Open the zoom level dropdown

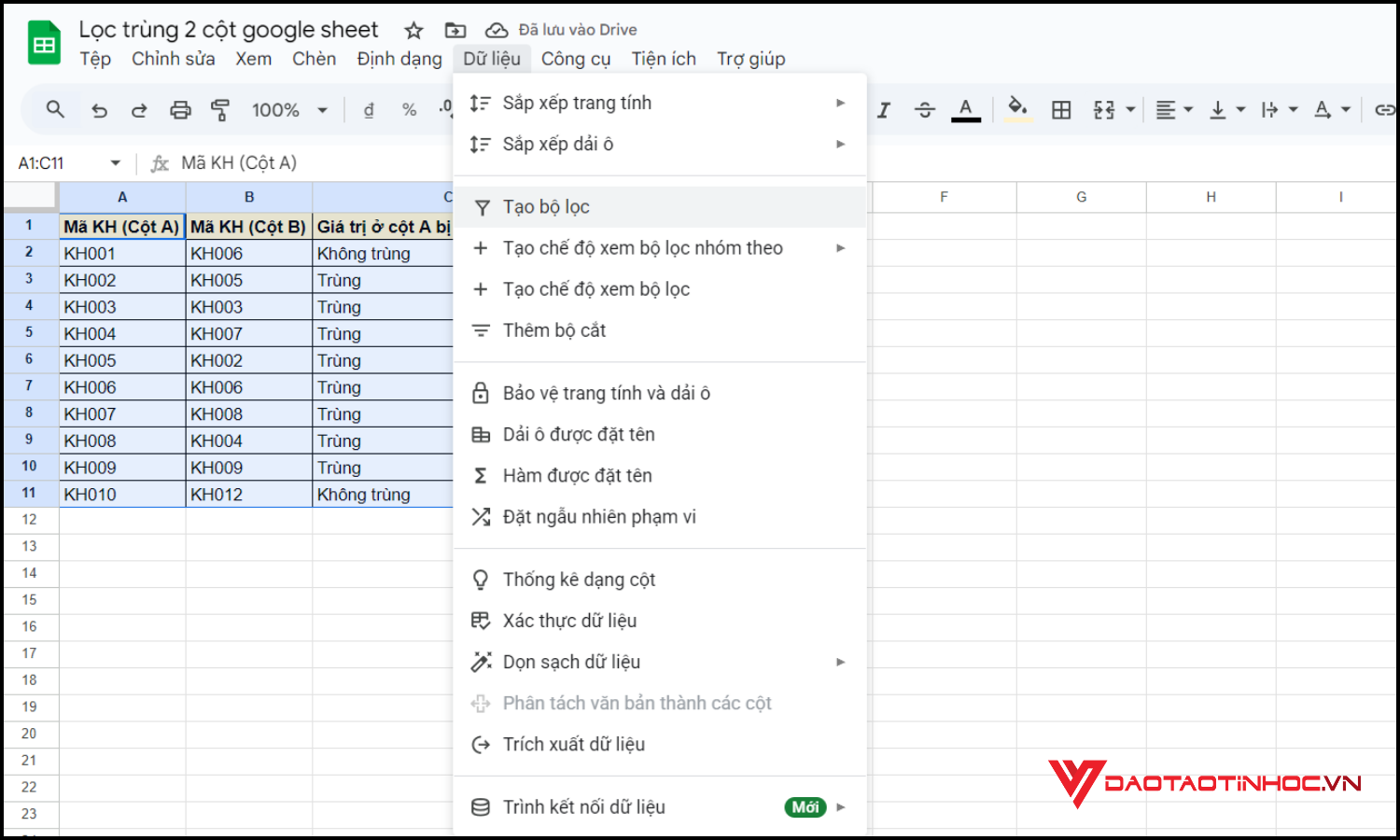click(287, 109)
